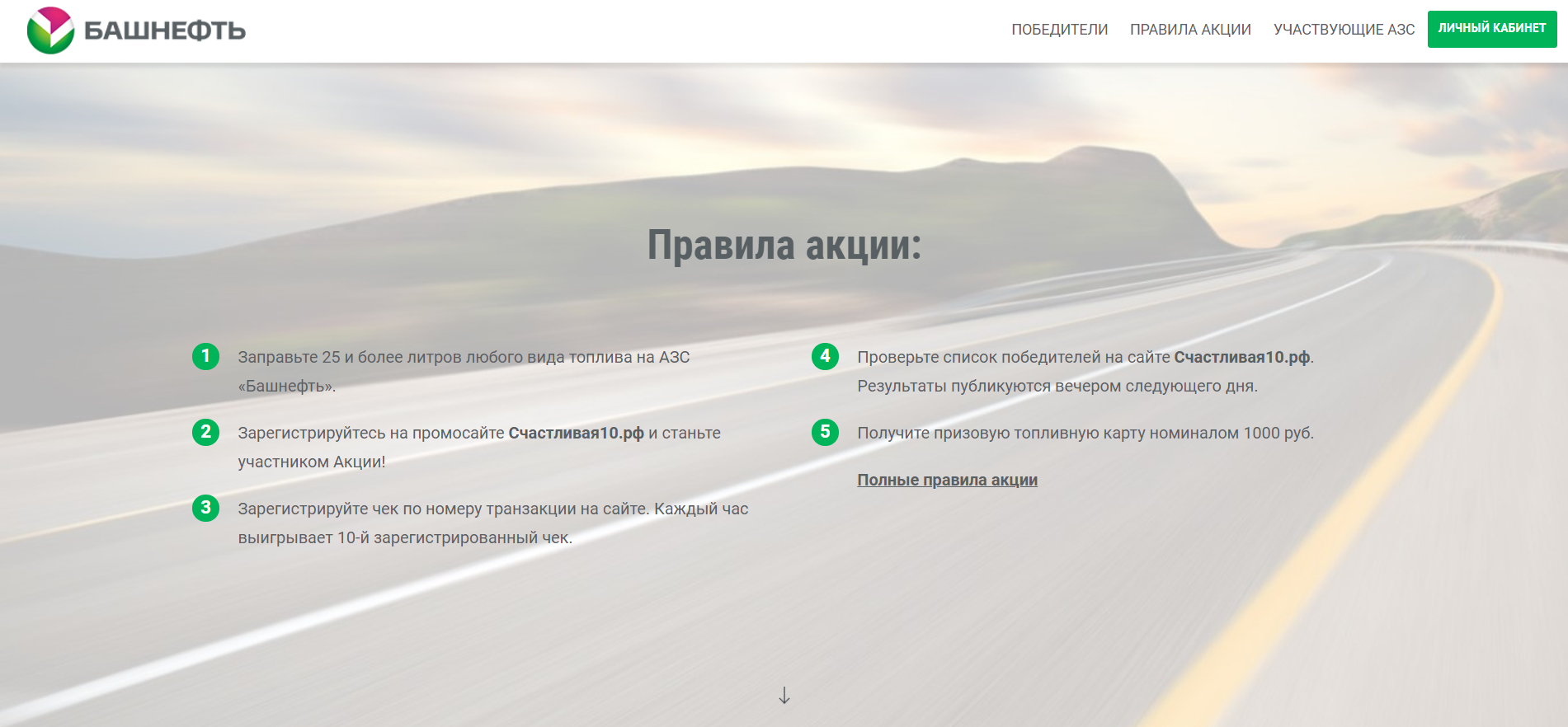The height and width of the screenshot is (727, 1568).
Task: Click the text «Заправьте 25 и более литров»
Action: 350,357
